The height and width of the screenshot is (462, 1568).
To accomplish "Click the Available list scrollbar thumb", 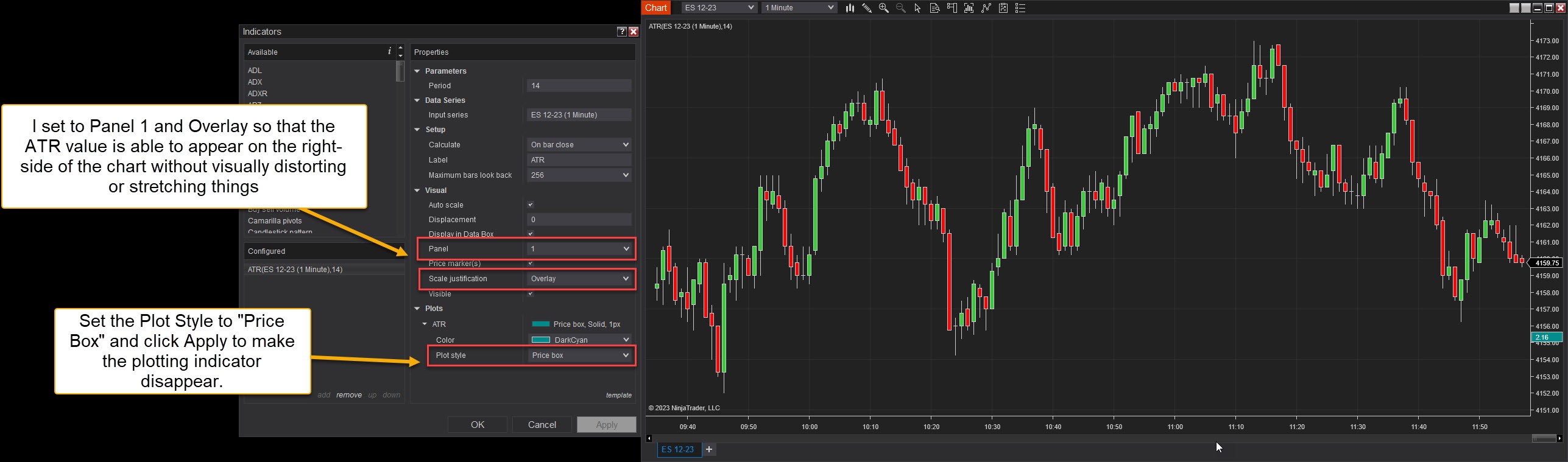I will (x=400, y=71).
